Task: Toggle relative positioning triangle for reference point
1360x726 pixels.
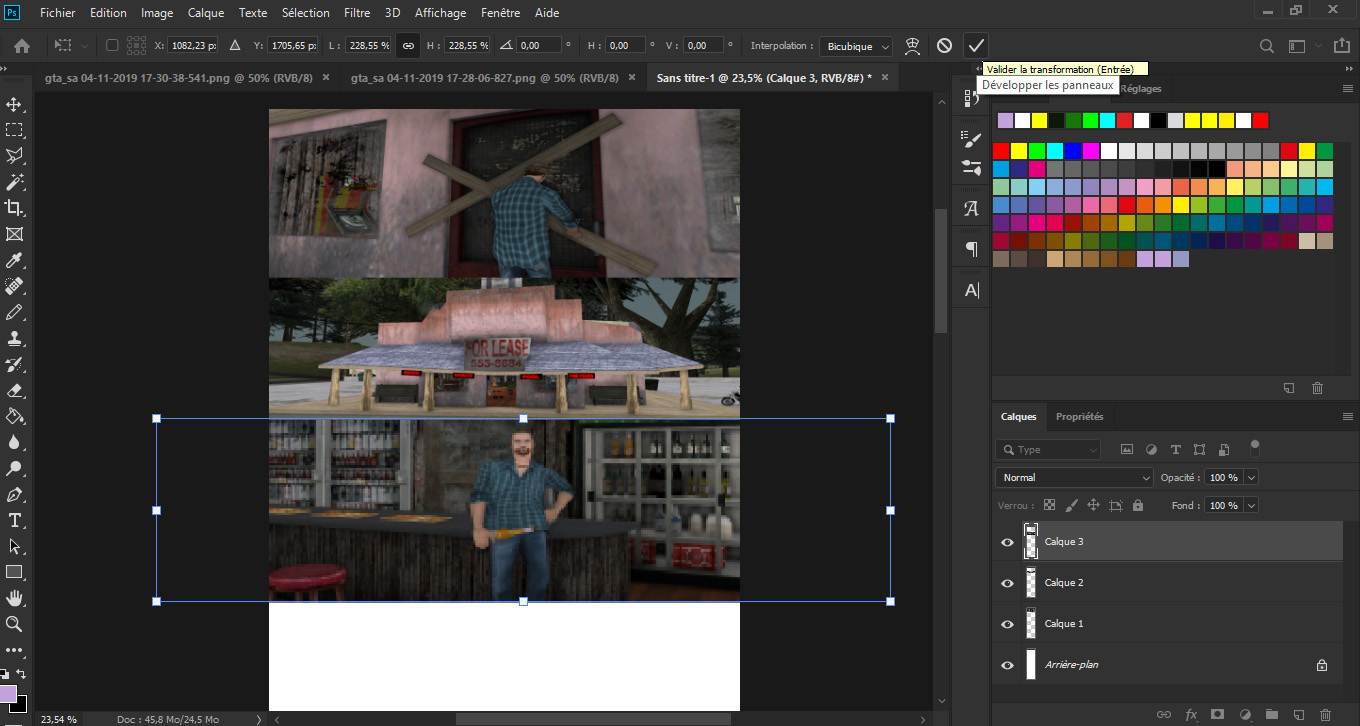Action: (x=235, y=45)
